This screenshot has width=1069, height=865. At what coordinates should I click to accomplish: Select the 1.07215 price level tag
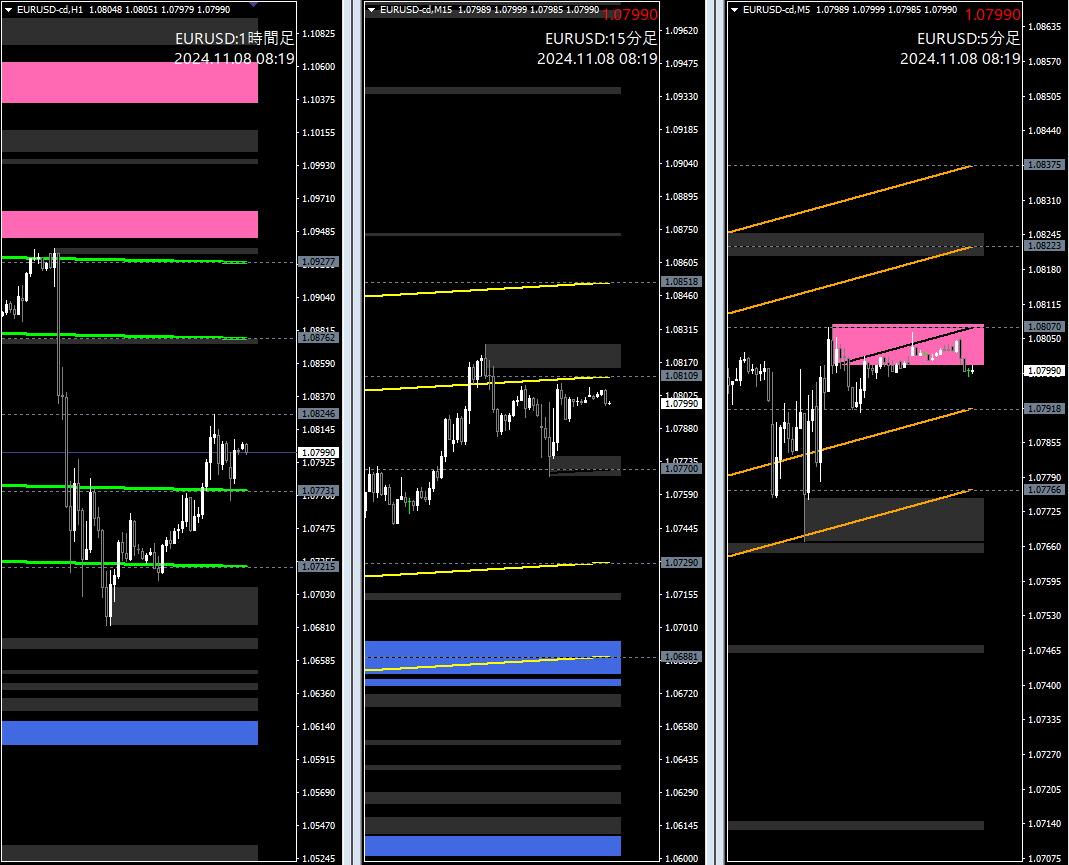[x=318, y=566]
